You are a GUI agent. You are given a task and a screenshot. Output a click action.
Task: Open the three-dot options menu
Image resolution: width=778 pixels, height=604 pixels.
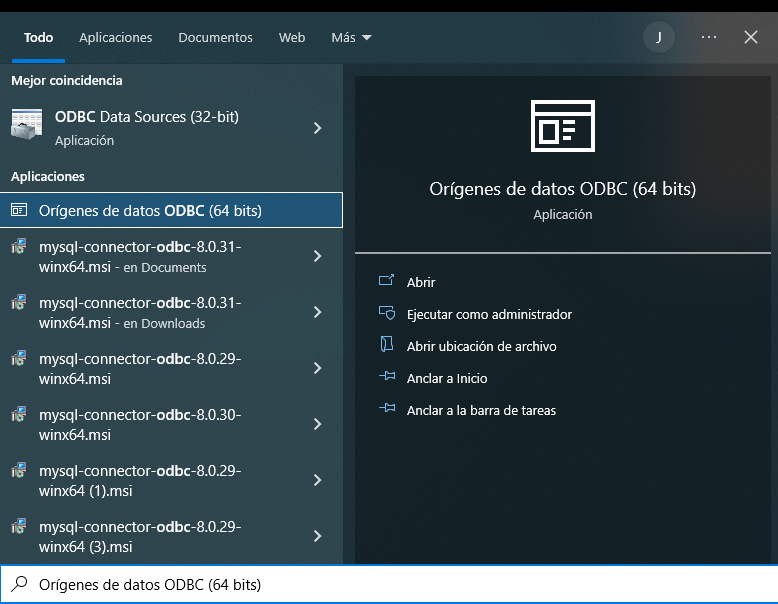coord(709,37)
